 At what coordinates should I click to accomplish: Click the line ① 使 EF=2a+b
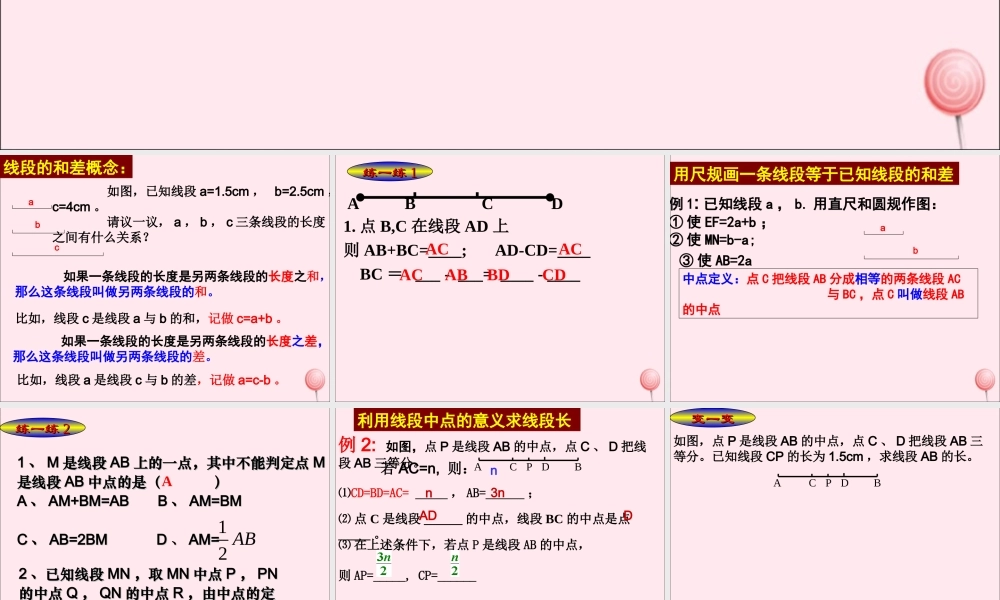(x=719, y=223)
